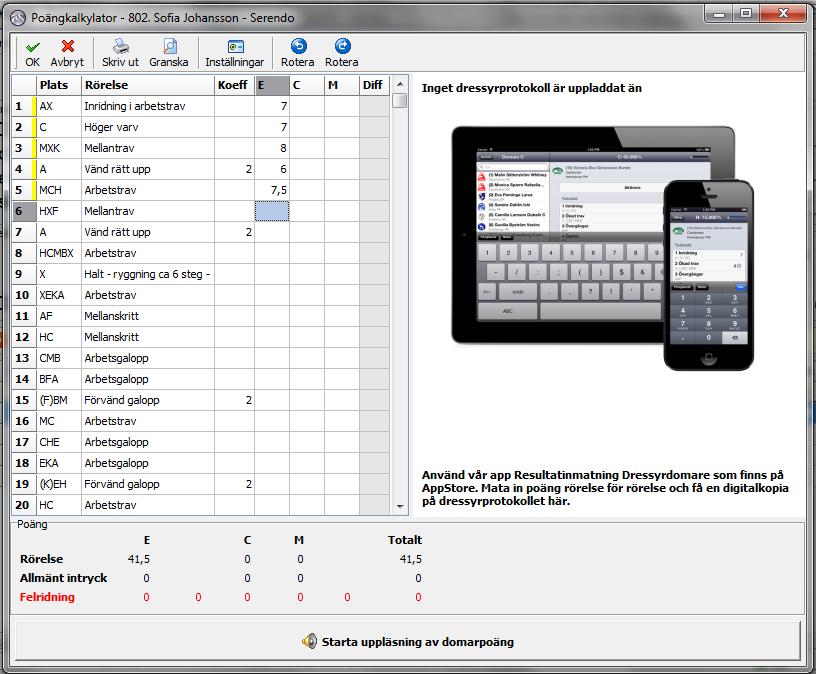
Task: Select E score 7,5 for row 5
Action: tap(272, 190)
